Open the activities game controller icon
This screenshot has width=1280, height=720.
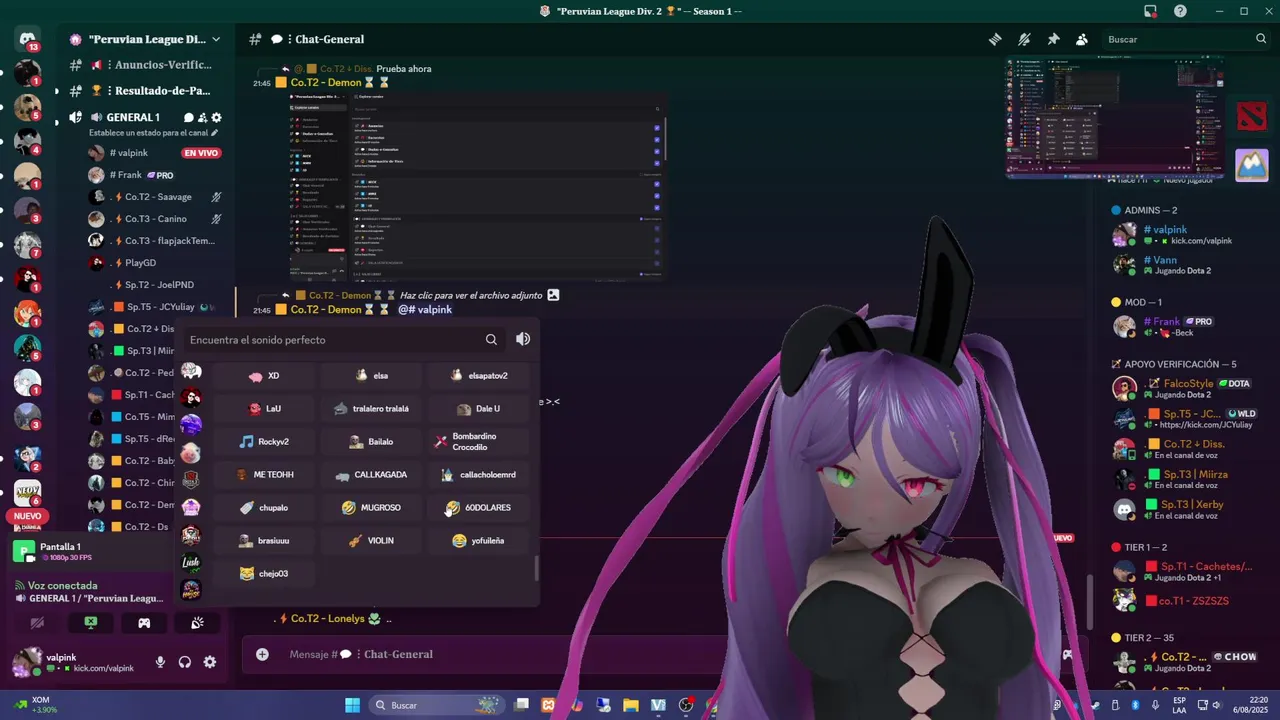pyautogui.click(x=144, y=623)
